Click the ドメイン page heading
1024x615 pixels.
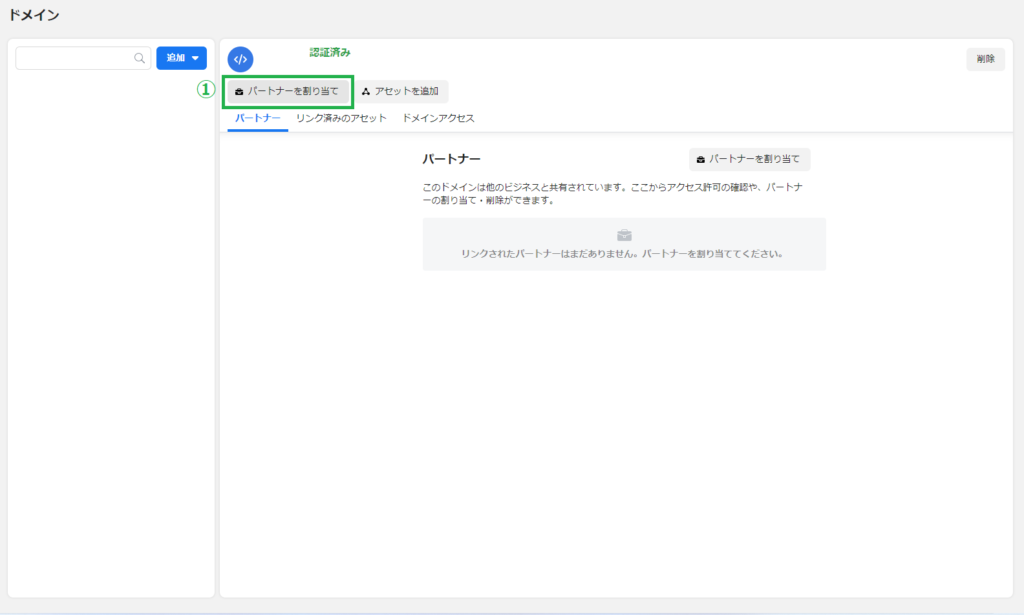coord(33,15)
